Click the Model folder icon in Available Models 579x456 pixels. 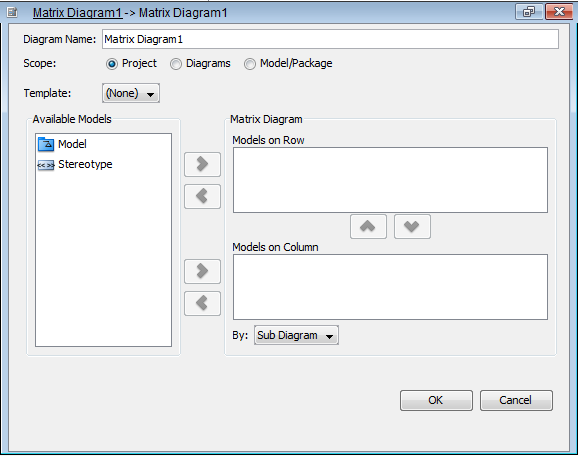click(x=46, y=144)
